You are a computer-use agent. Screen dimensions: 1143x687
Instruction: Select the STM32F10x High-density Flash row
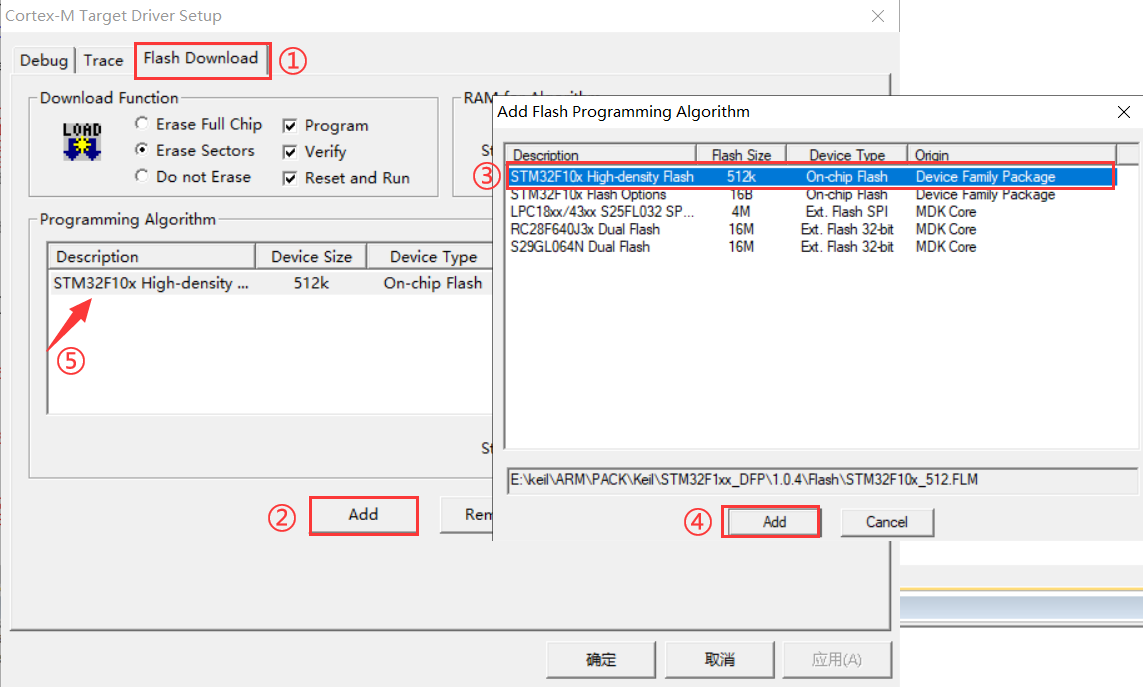(x=811, y=176)
